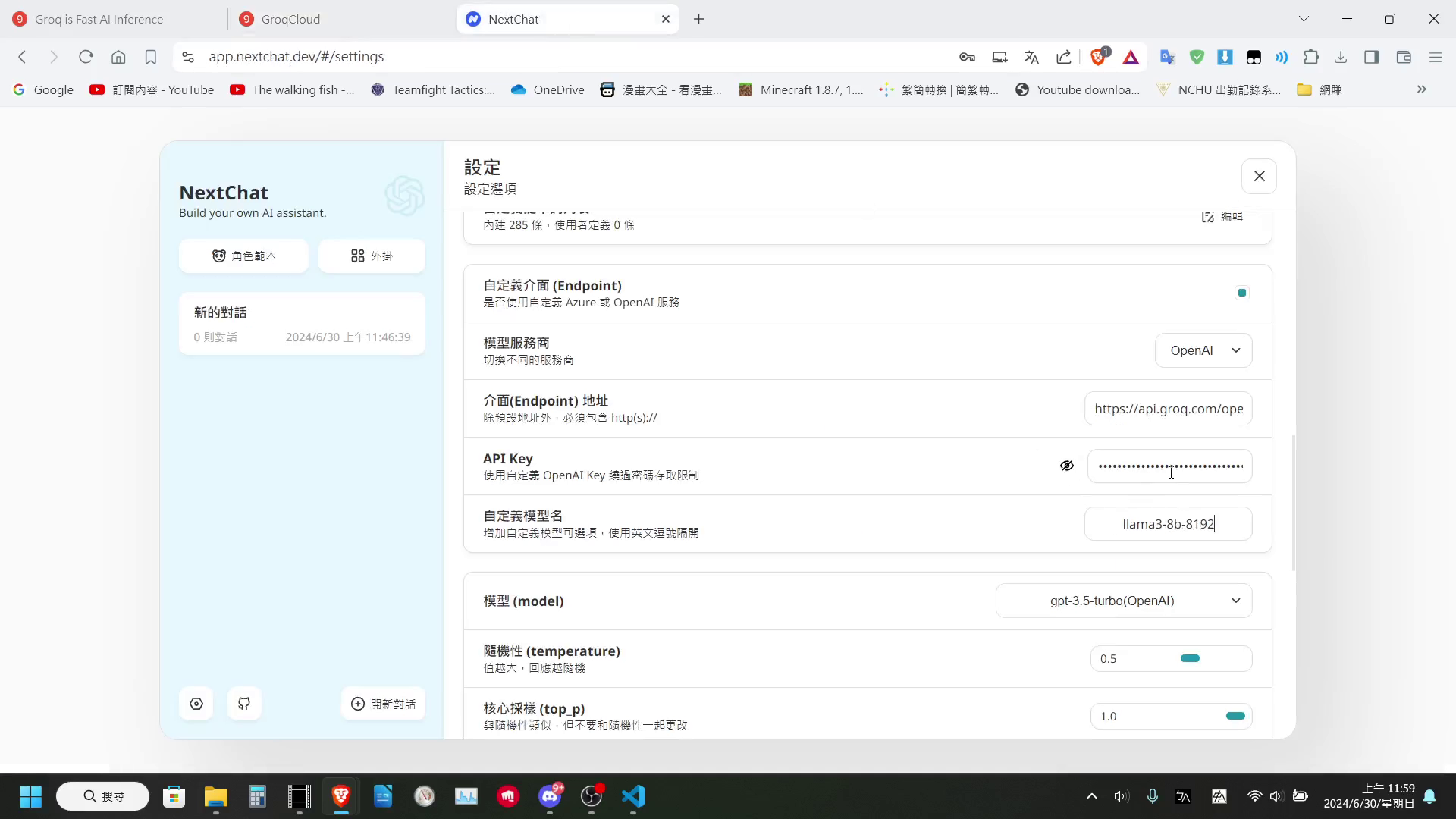Open the Google Translate extension icon

point(1167,57)
